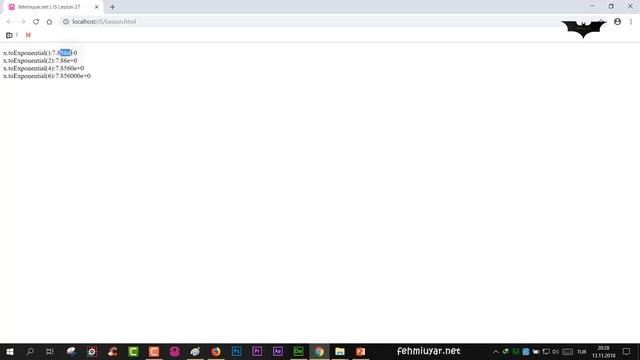The image size is (640, 360).
Task: Switch the TUR keyboard language indicator
Action: (582, 351)
